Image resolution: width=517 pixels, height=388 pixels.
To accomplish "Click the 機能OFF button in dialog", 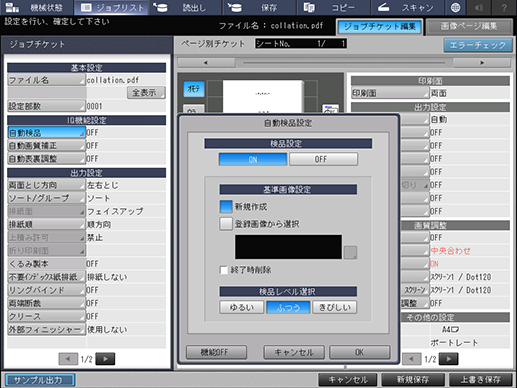I will (216, 352).
